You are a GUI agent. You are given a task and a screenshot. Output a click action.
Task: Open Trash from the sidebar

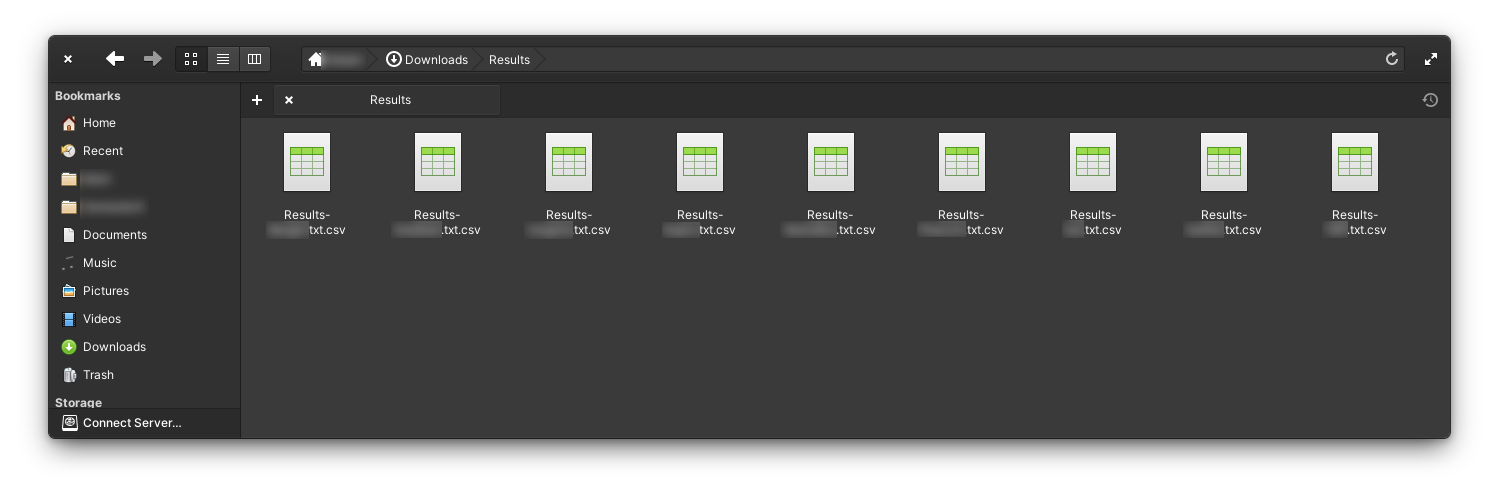98,375
